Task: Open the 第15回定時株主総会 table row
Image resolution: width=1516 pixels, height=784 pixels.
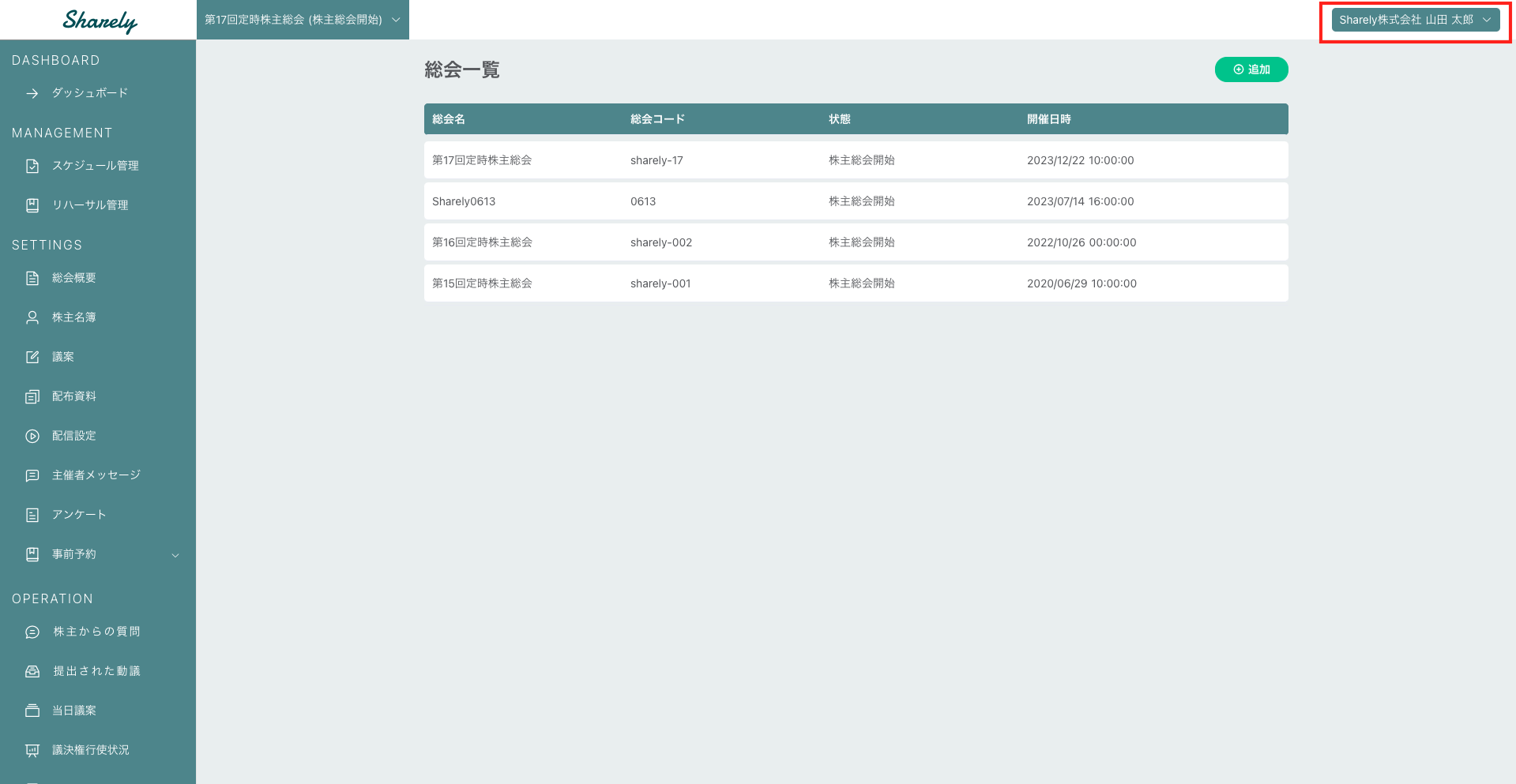Action: pyautogui.click(x=856, y=283)
